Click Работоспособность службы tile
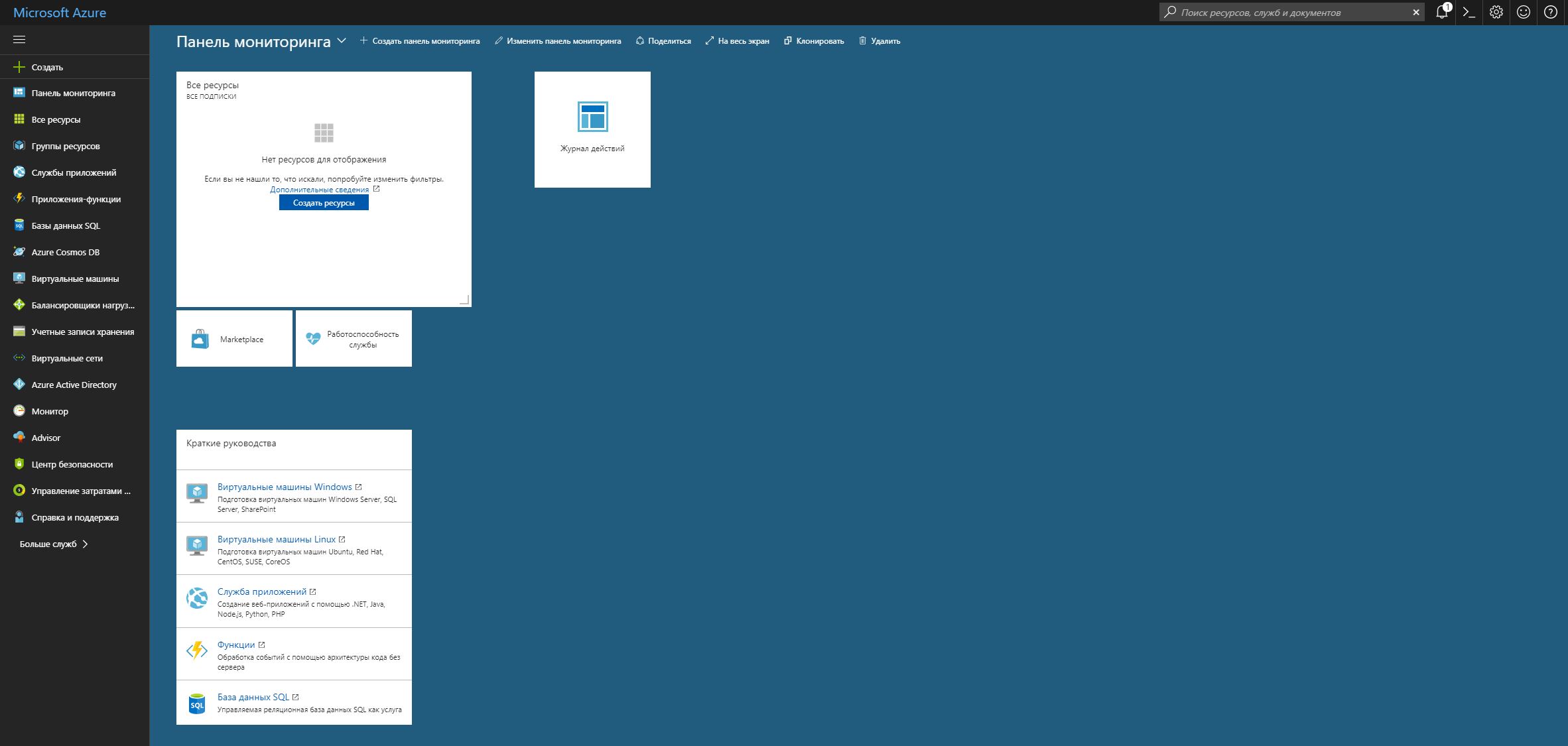Image resolution: width=1568 pixels, height=746 pixels. pos(353,339)
